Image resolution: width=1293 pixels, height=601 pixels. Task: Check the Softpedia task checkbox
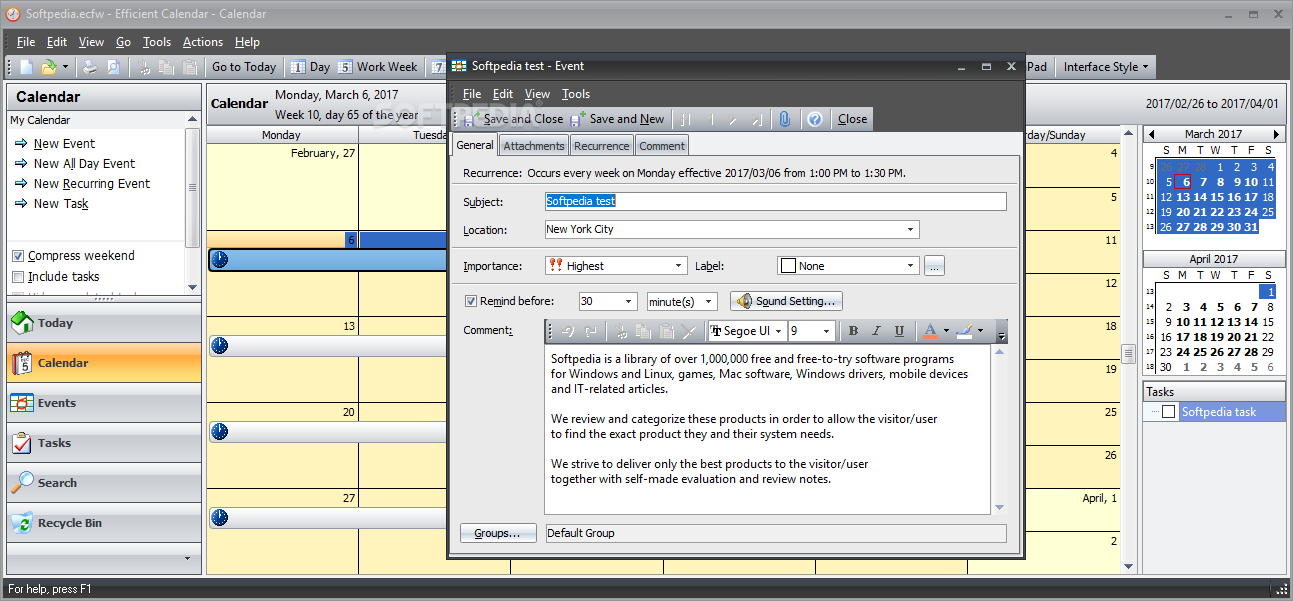pyautogui.click(x=1169, y=412)
